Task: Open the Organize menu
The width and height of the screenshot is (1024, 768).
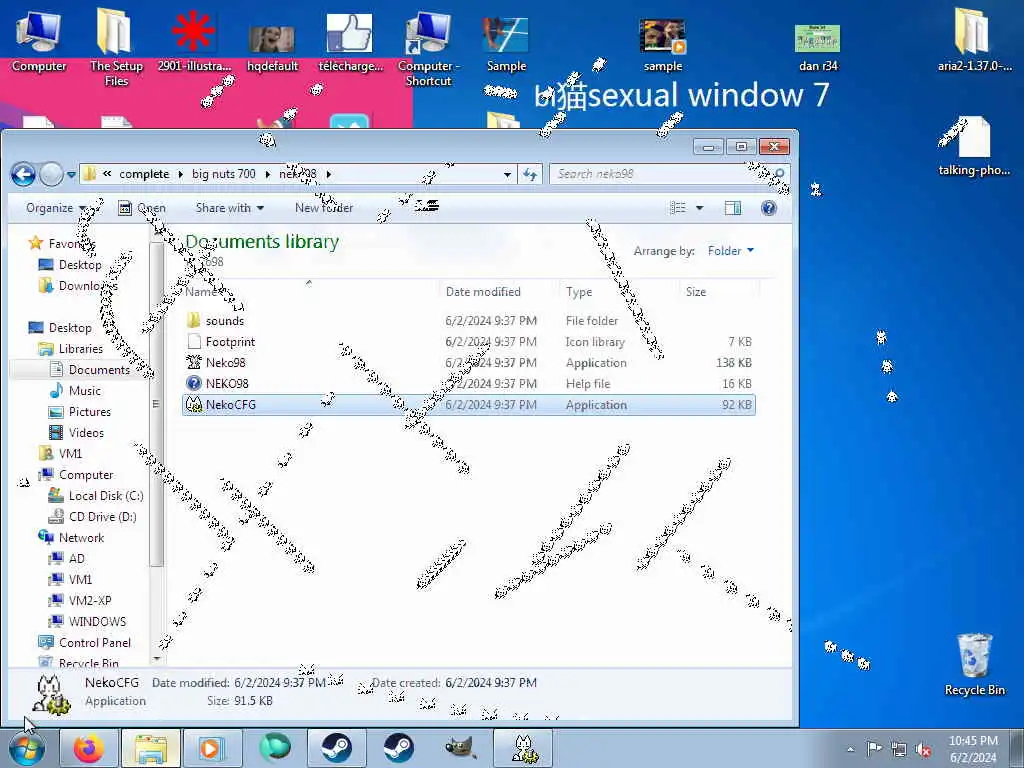Action: [x=55, y=208]
